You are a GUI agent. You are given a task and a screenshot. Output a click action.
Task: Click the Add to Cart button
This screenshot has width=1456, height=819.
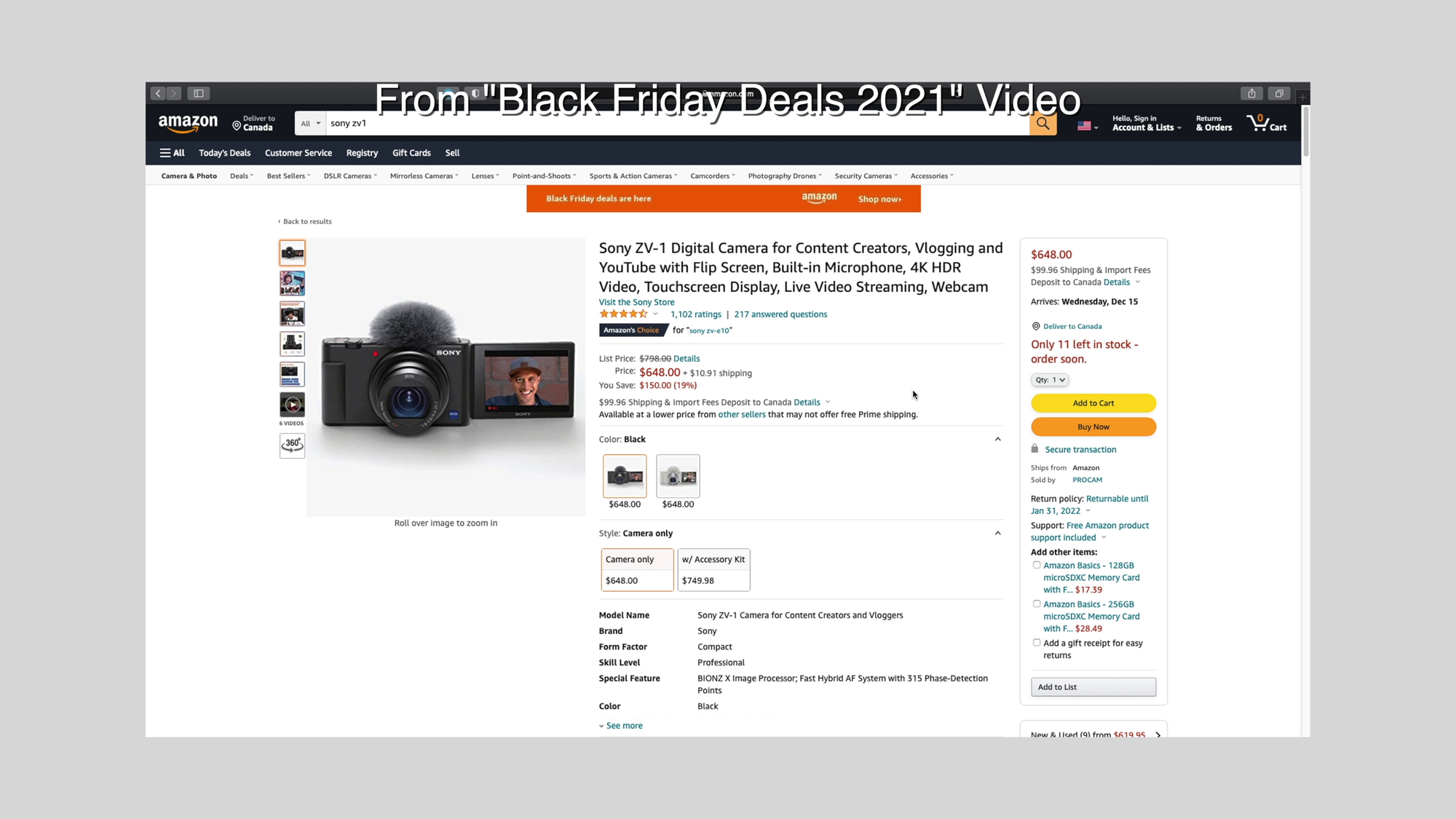[x=1093, y=402]
